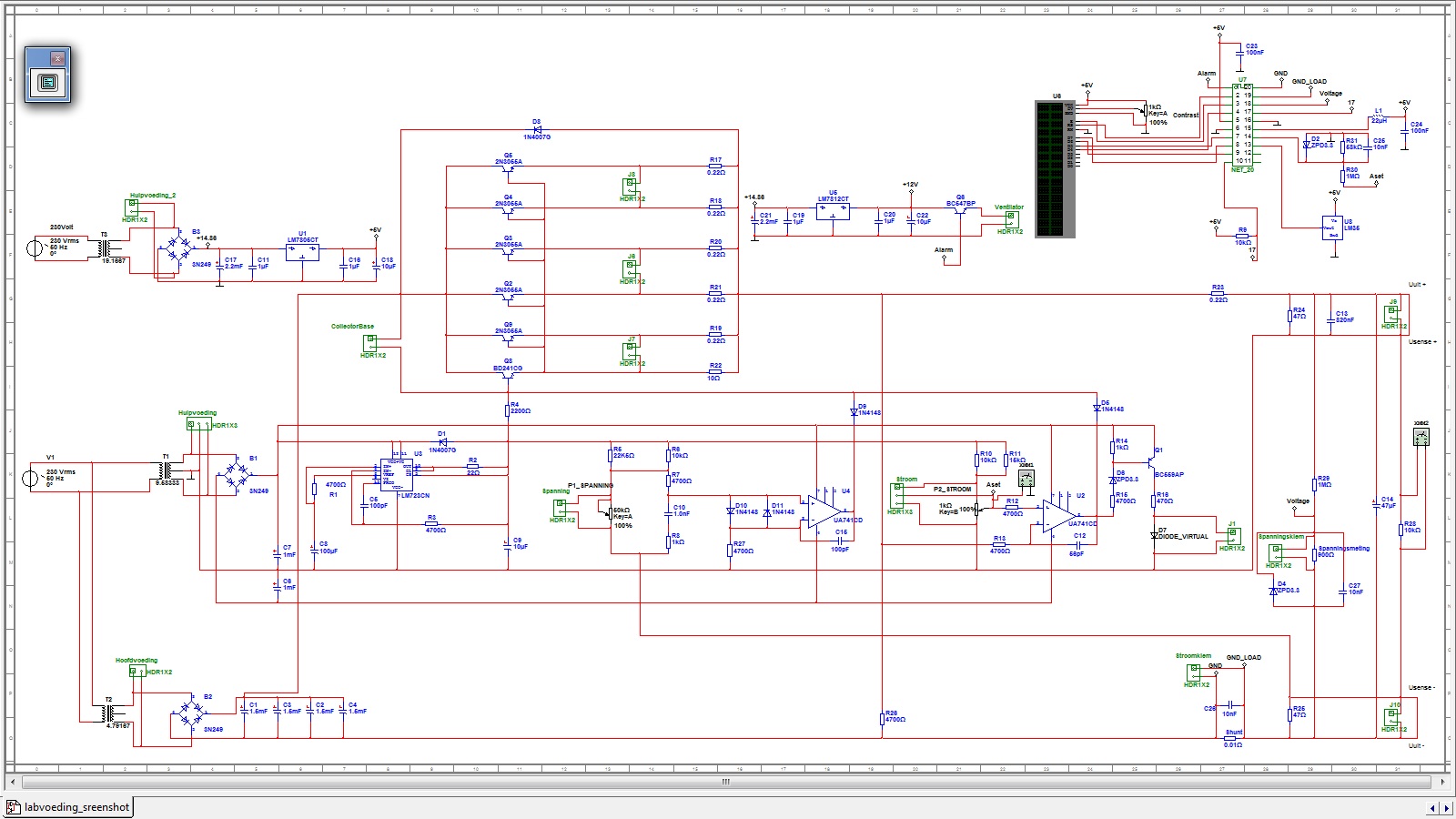Click the tab strip scroll-right arrow
1456x819 pixels.
[x=1446, y=808]
